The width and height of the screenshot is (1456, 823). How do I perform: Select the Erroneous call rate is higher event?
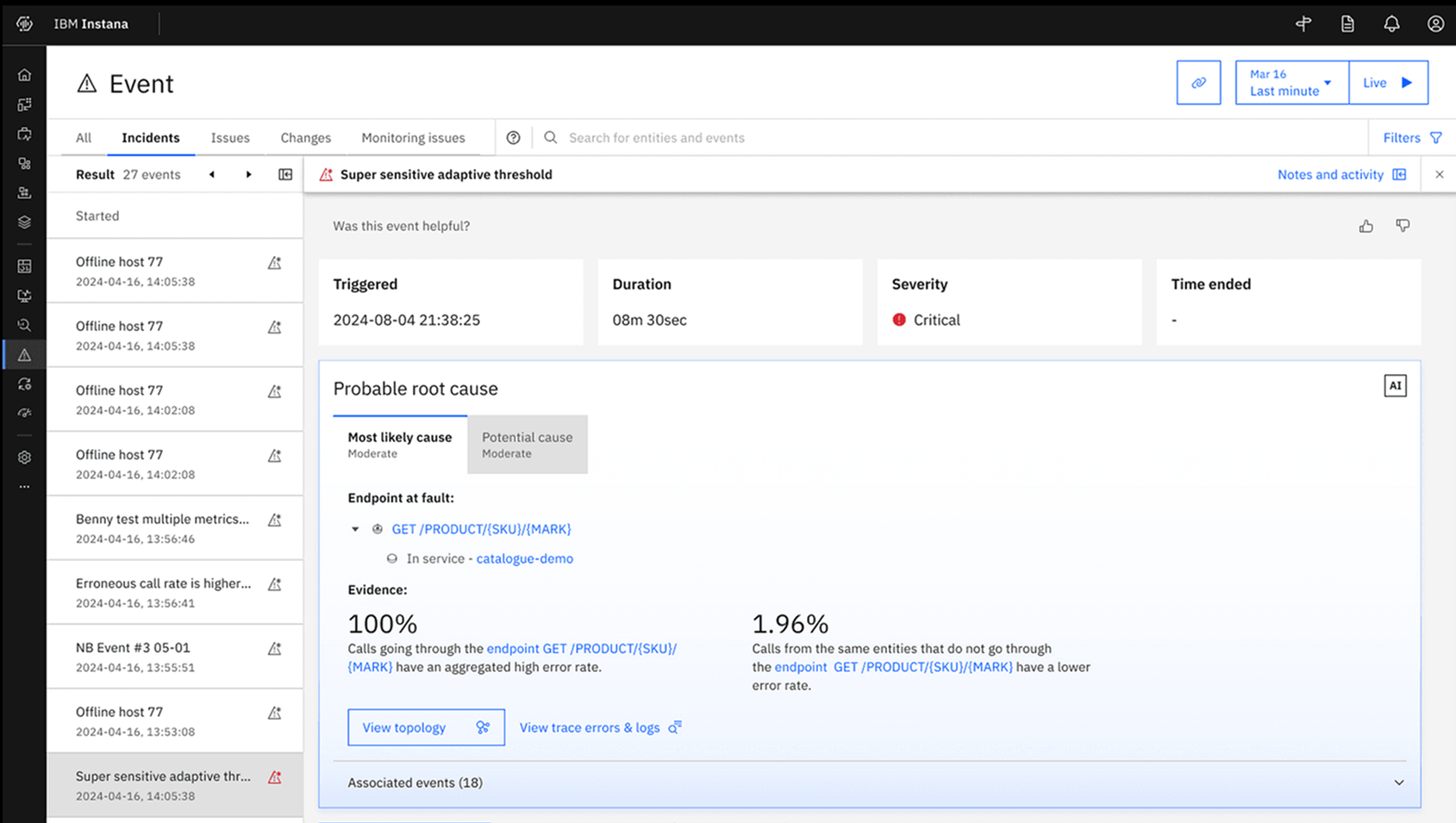[x=175, y=592]
